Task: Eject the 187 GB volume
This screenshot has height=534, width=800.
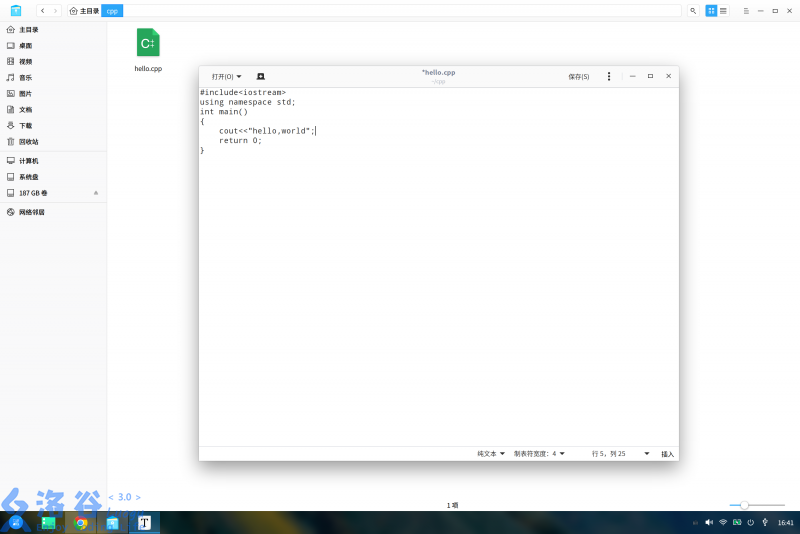Action: (96, 192)
